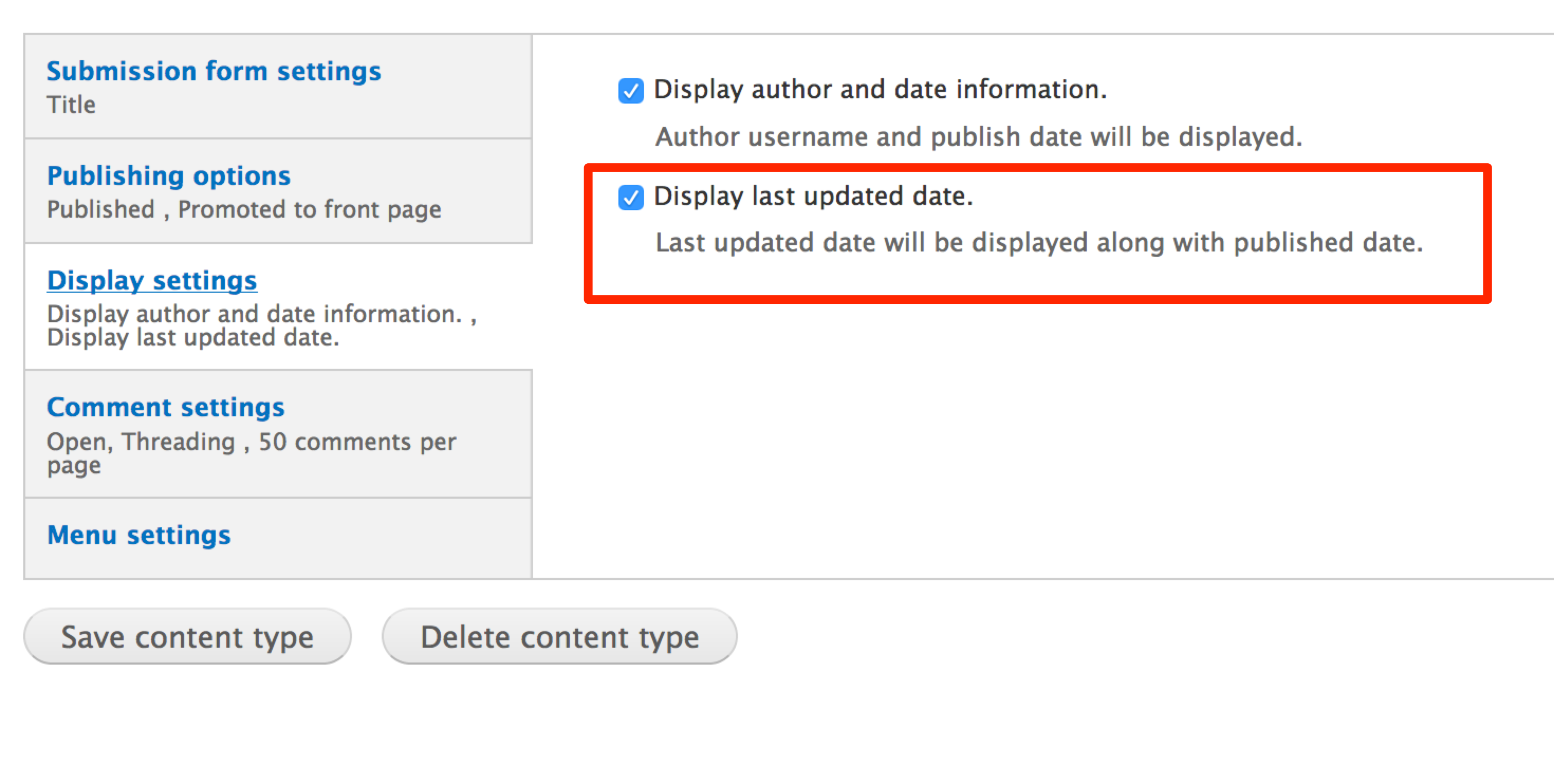Image resolution: width=1554 pixels, height=784 pixels.
Task: Open Submission form settings tab
Action: tap(214, 71)
